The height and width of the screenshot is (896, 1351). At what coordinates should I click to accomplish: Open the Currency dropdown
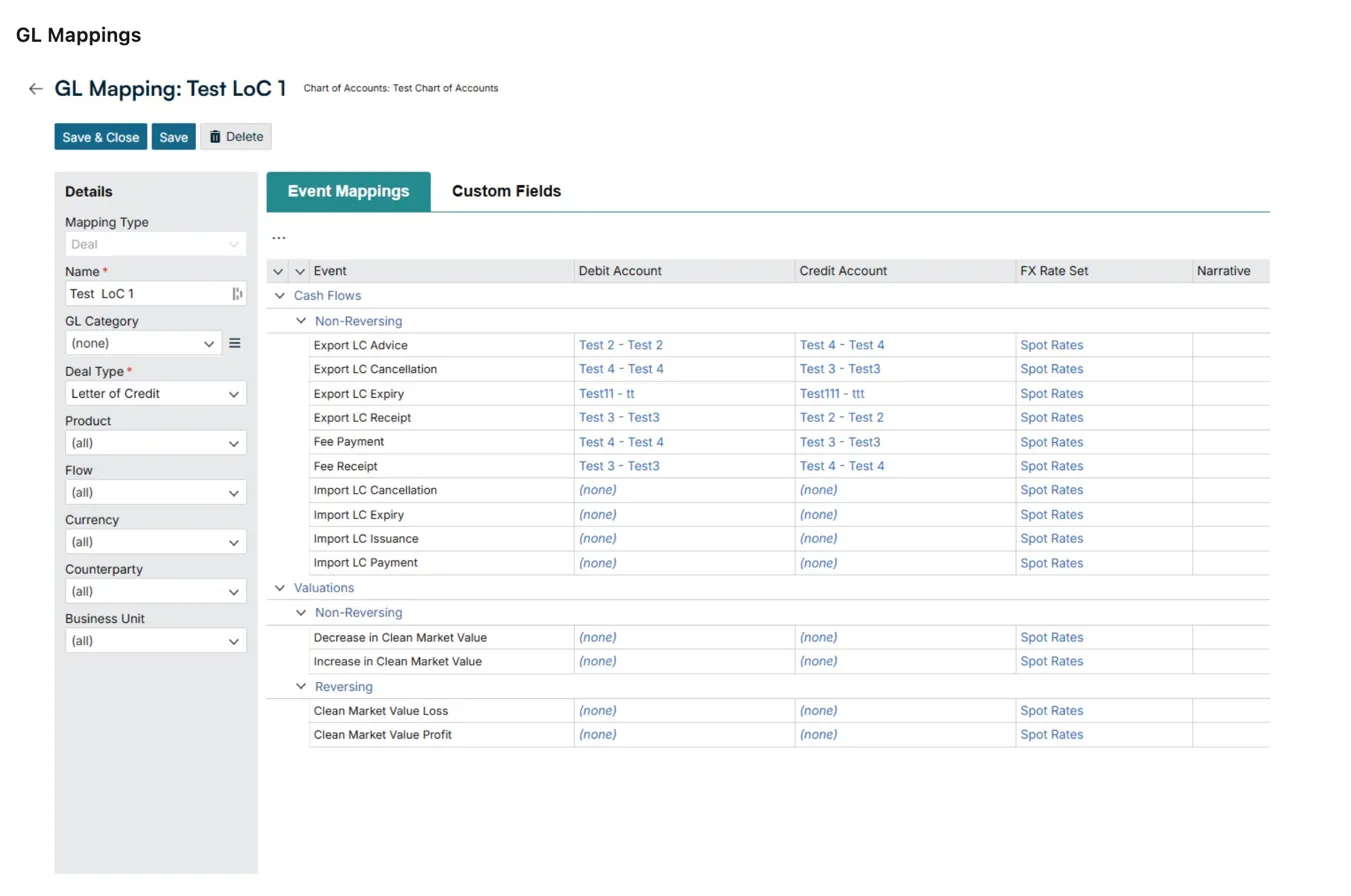(x=156, y=542)
